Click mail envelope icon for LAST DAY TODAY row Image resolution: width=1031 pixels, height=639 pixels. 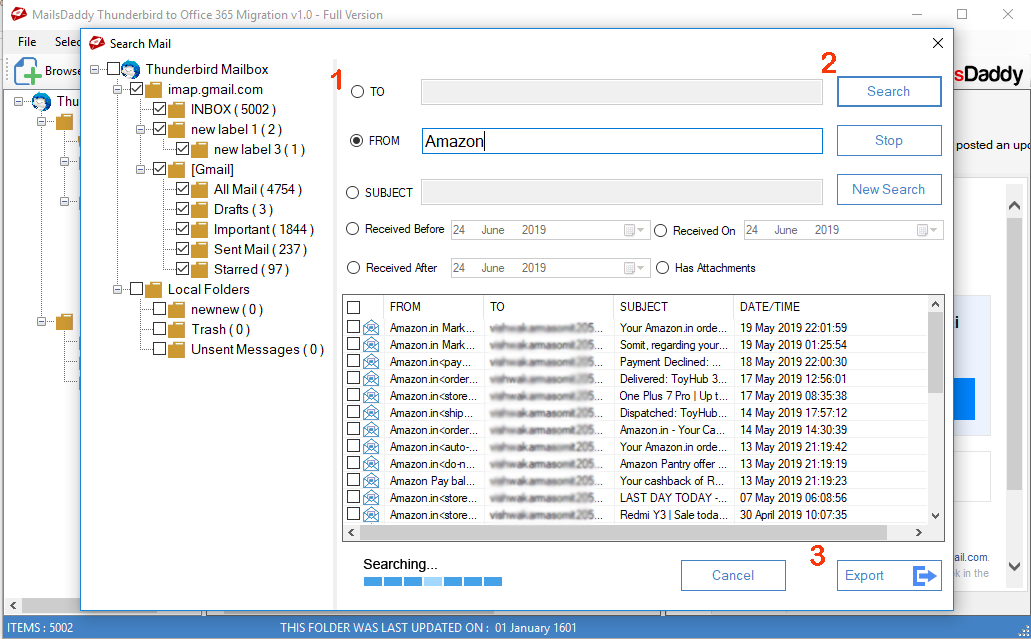pos(371,498)
